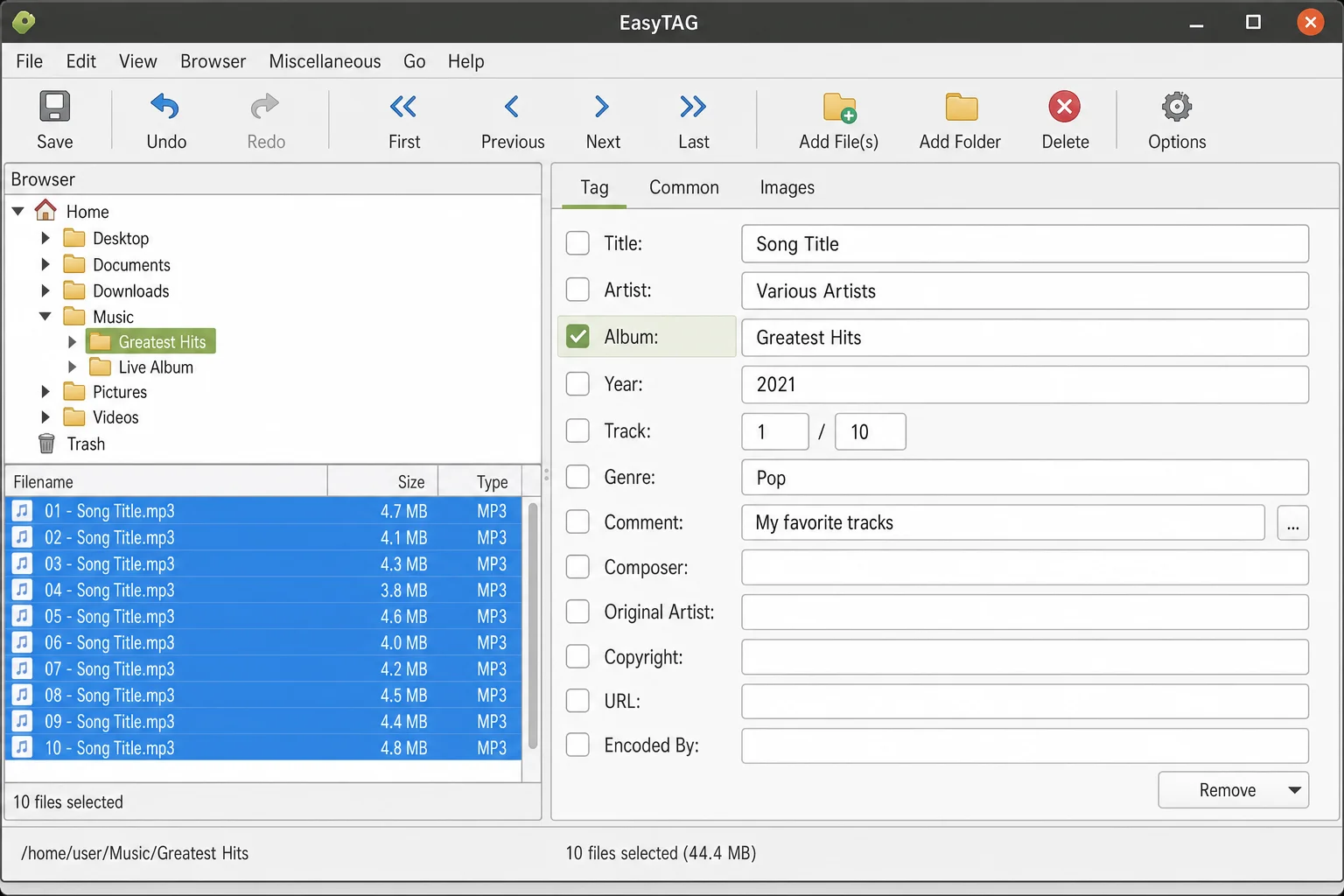1344x896 pixels.
Task: Tick the Track checkbox
Action: tap(577, 430)
